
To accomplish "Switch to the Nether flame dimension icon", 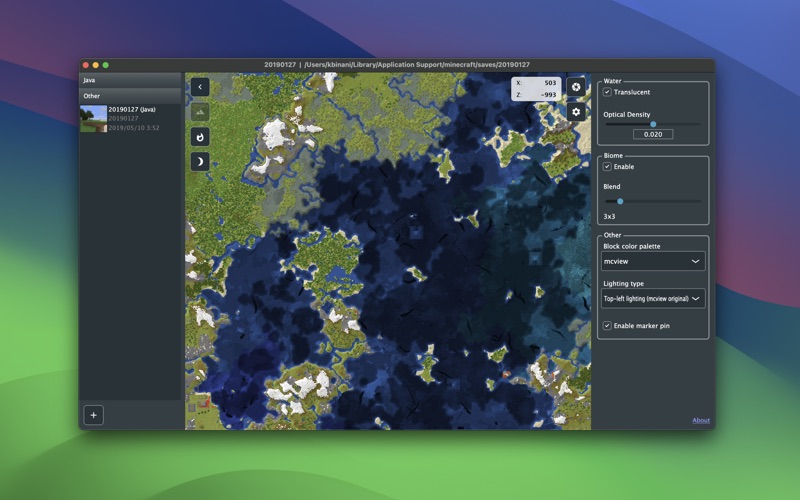I will (200, 137).
